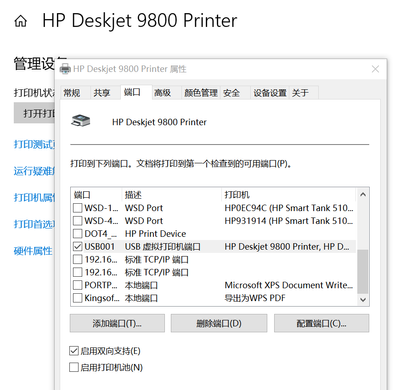
Task: Click the home icon beside the printer title
Action: click(x=21, y=21)
